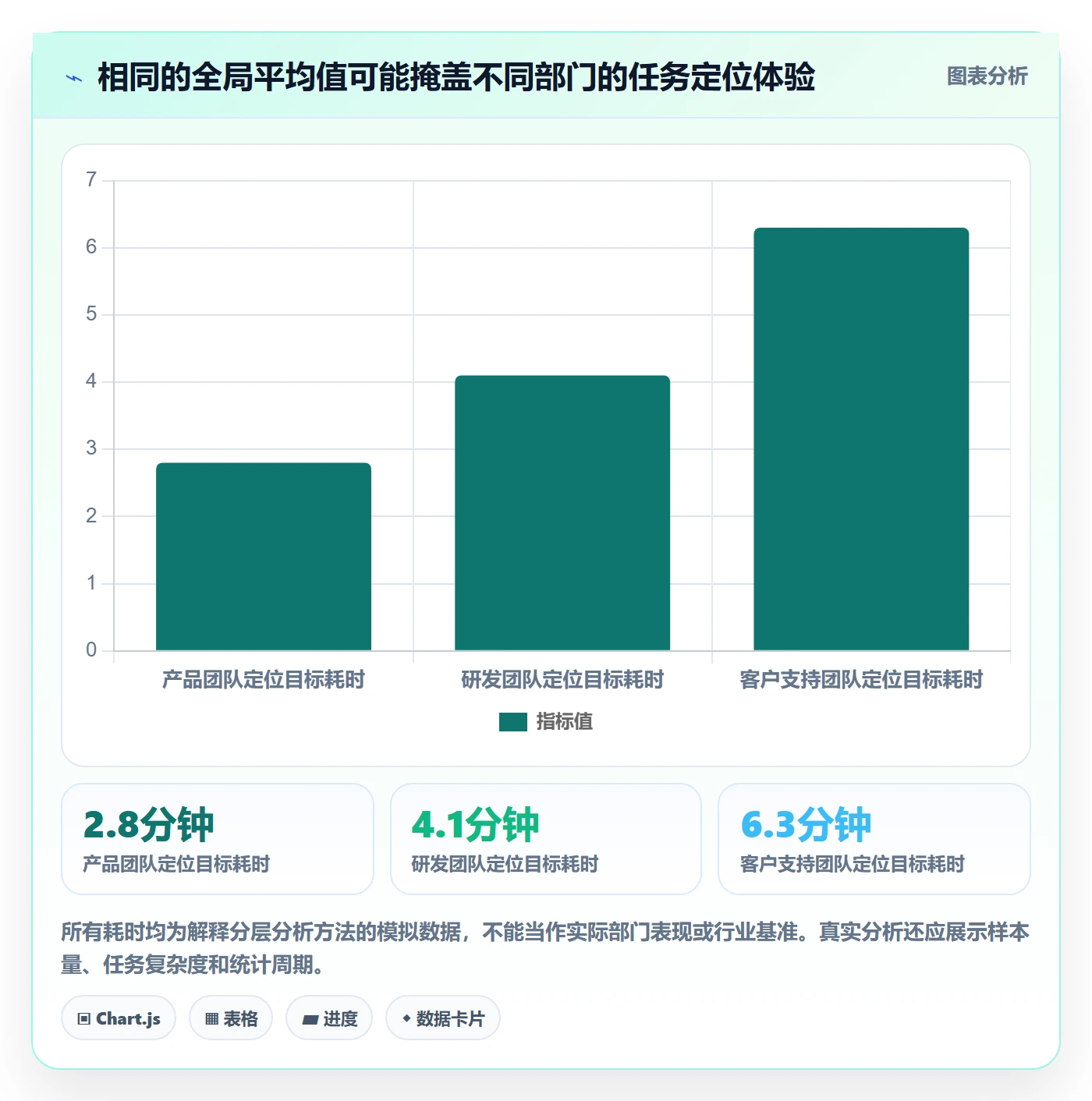Click the disclaimer paragraph starting 所有耗时均为
The image size is (1092, 1101).
[x=545, y=948]
